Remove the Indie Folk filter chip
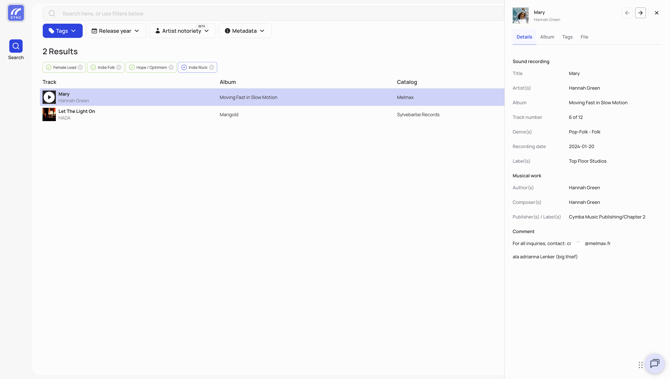Viewport: 670px width, 379px height. (119, 68)
